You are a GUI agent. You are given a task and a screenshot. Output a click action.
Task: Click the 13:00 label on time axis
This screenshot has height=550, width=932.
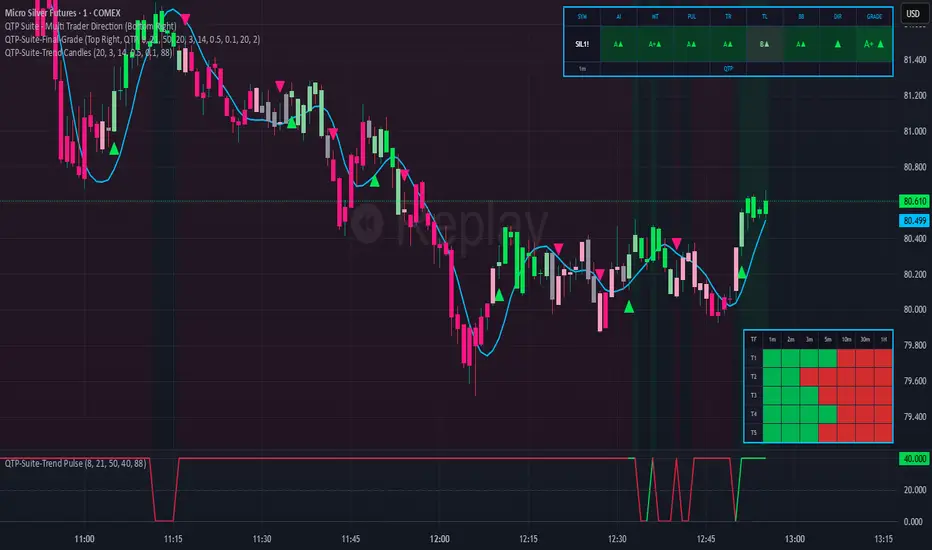[795, 539]
